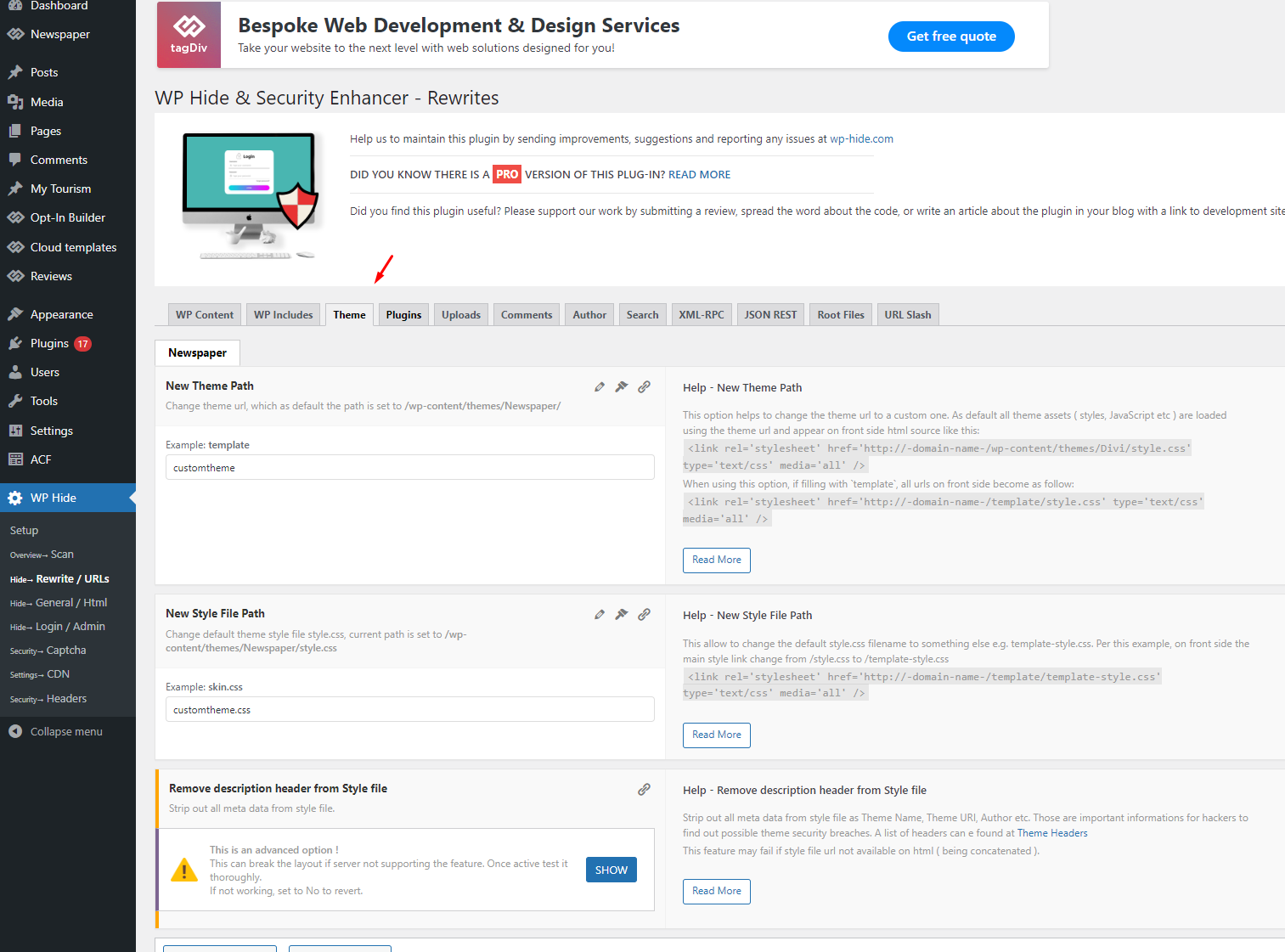Screen dimensions: 1285x952
Task: Click the Get free quote button
Action: (x=951, y=37)
